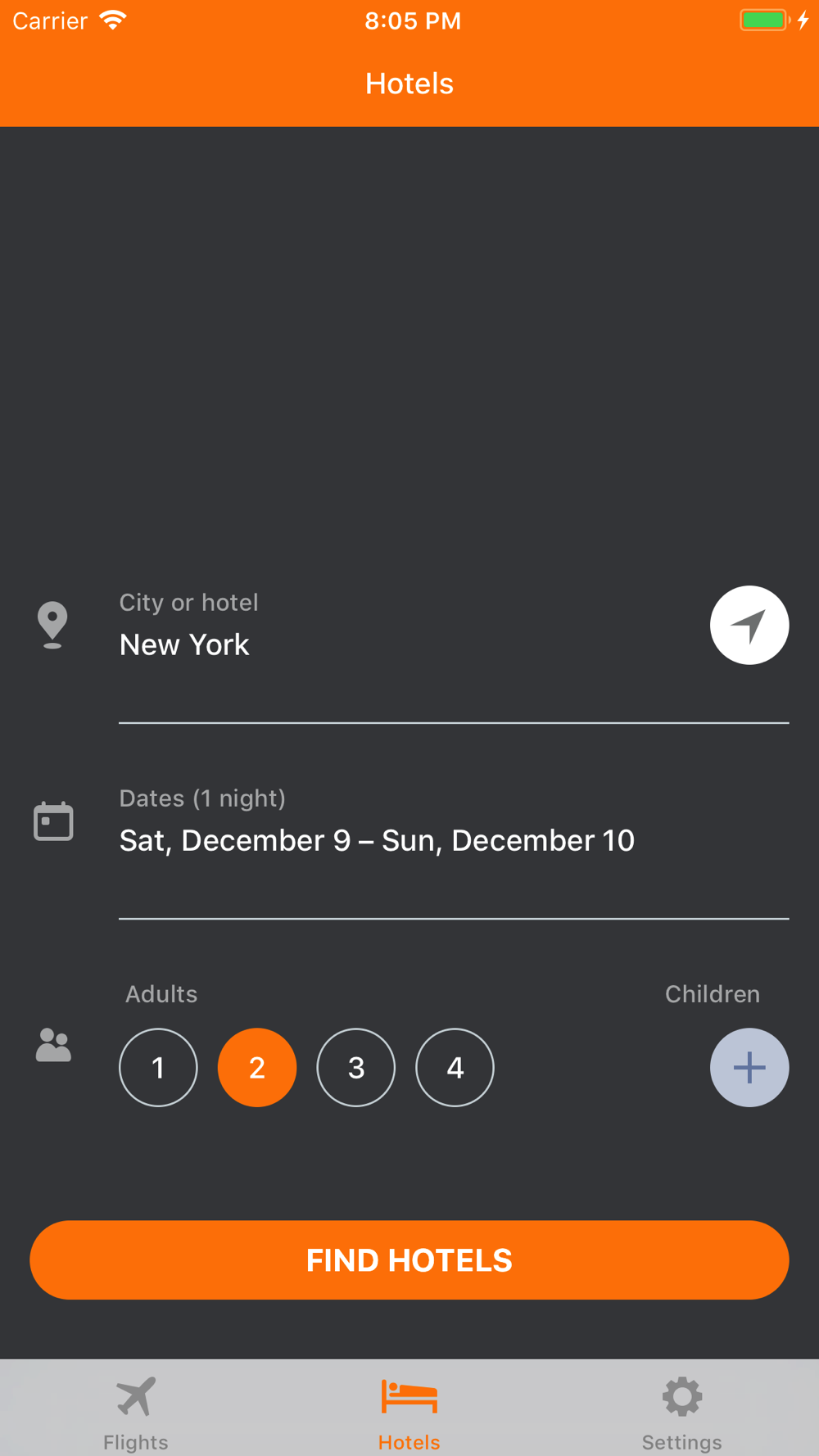Screen dimensions: 819x1456
Task: Open the Settings tab label
Action: click(682, 1442)
